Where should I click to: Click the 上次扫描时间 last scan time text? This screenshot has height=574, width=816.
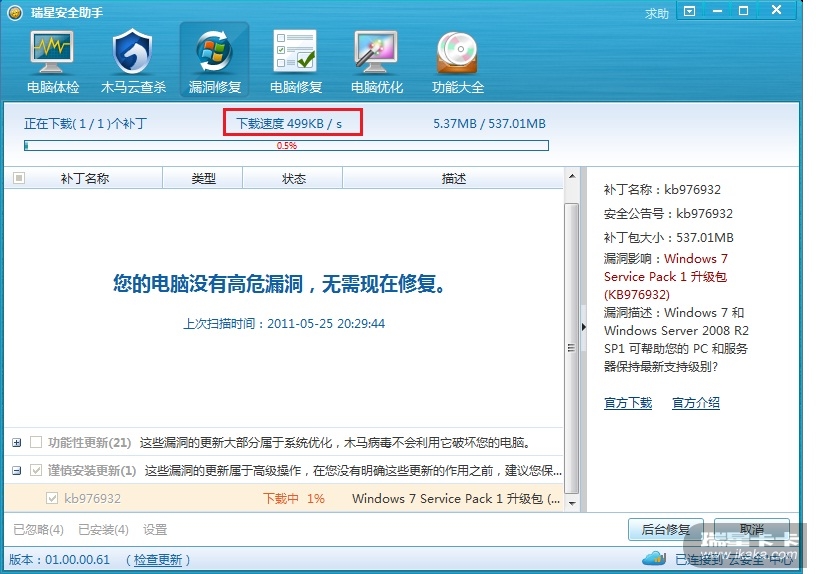(x=284, y=324)
